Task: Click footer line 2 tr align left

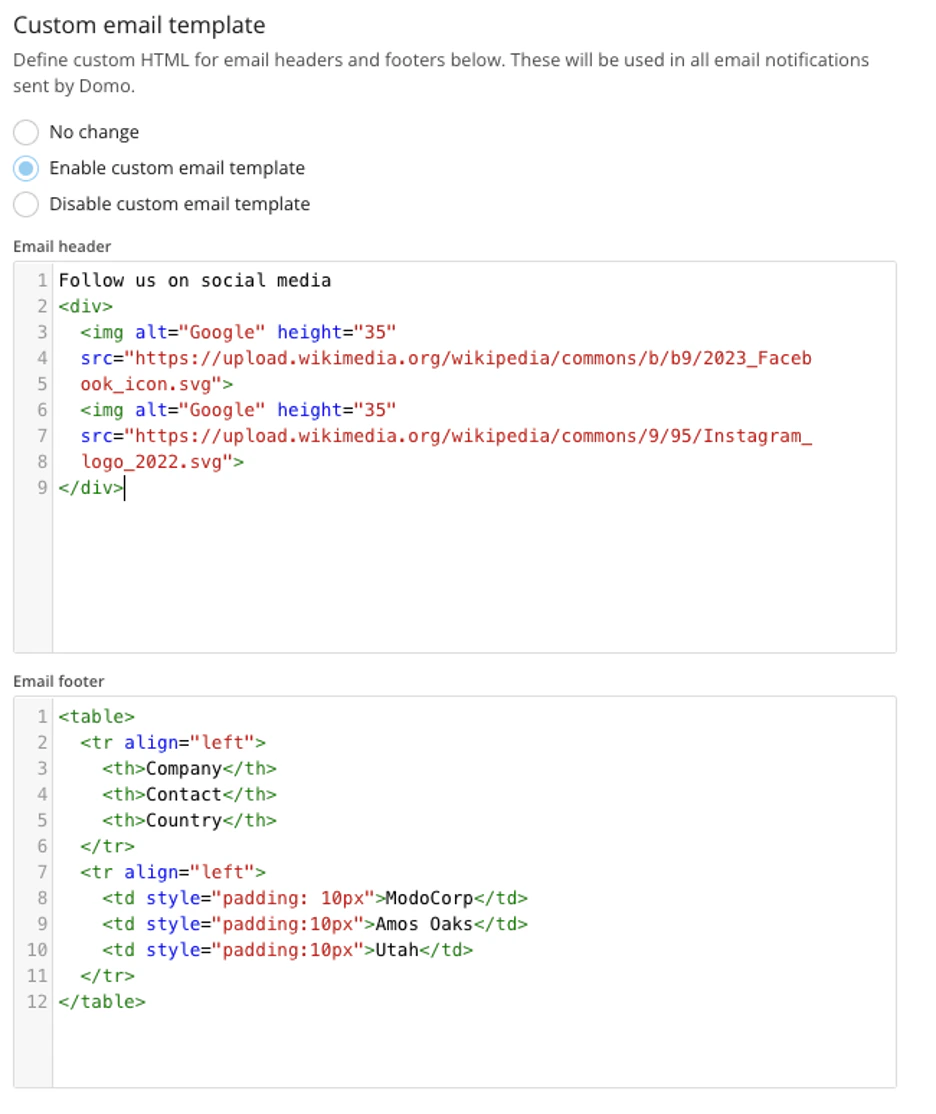Action: click(173, 742)
